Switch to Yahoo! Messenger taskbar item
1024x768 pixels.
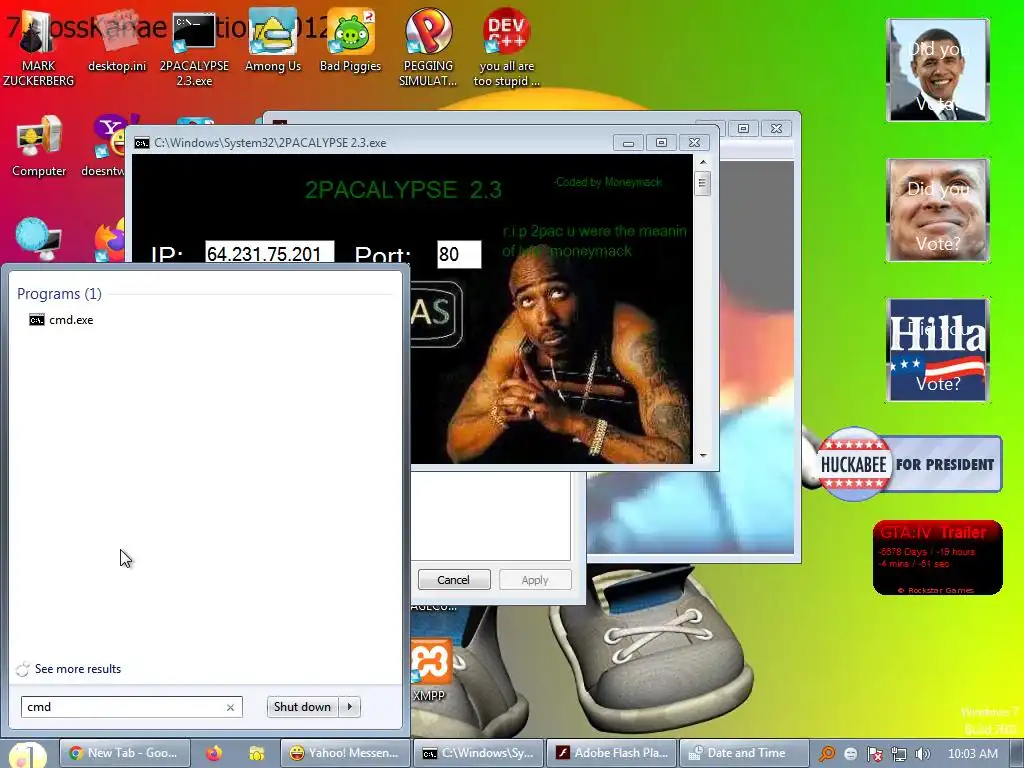(345, 753)
